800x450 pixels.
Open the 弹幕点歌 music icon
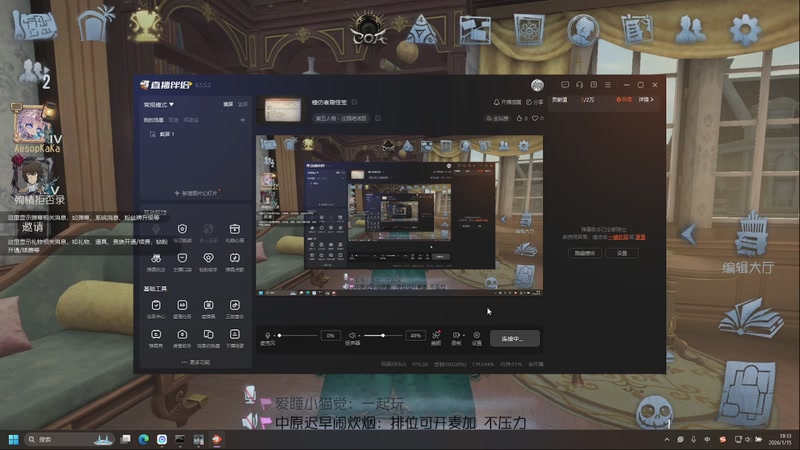pos(235,258)
